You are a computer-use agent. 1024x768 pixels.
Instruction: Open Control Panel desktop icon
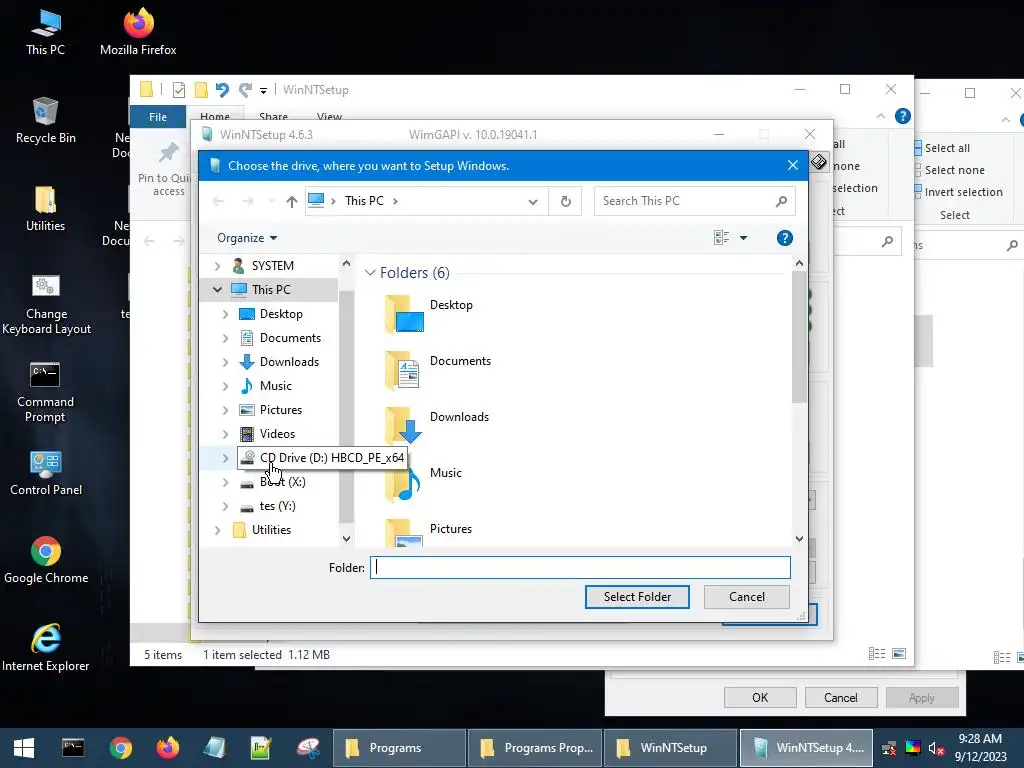click(x=46, y=473)
